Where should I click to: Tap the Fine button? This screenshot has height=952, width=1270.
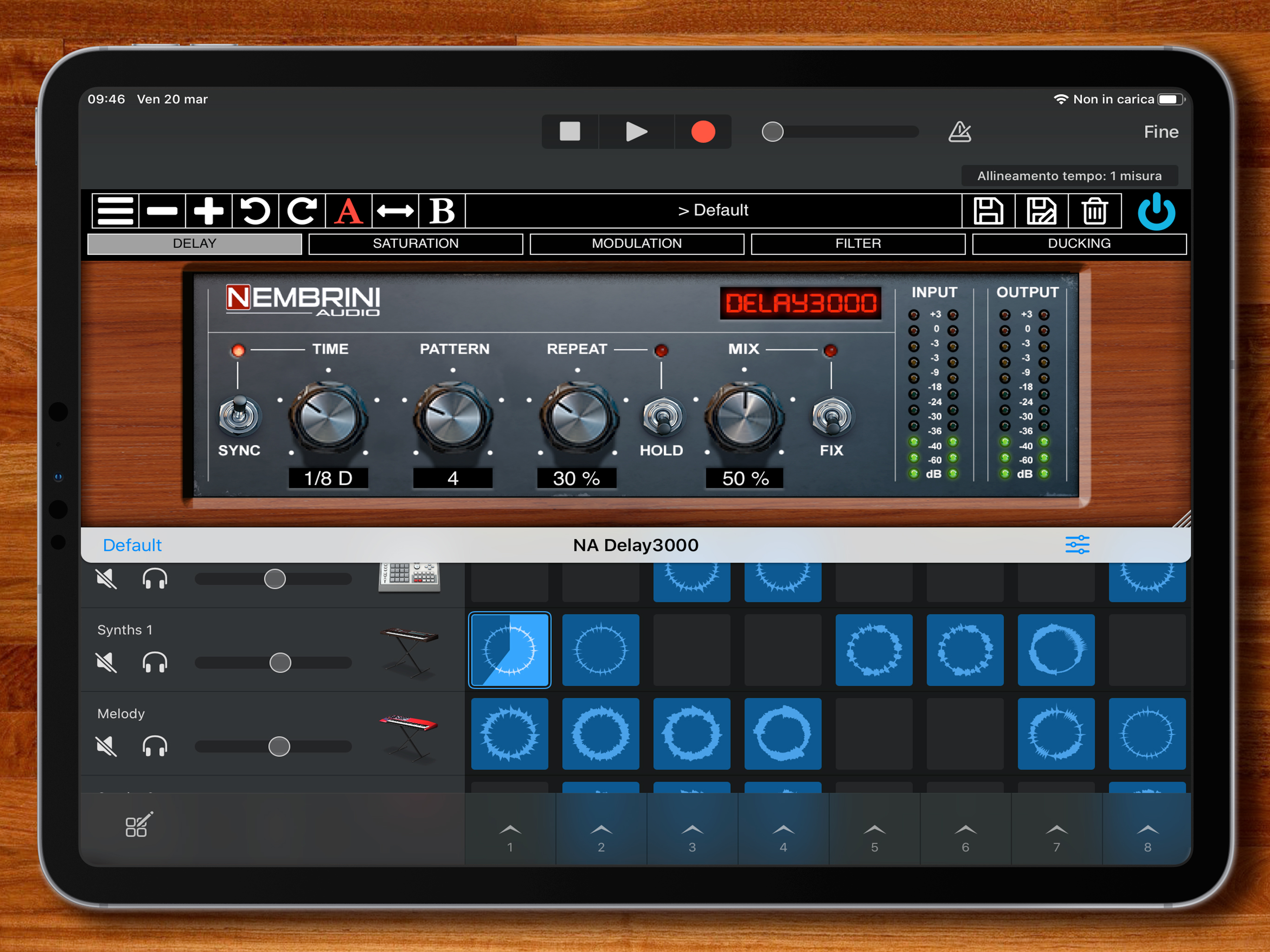(x=1161, y=132)
